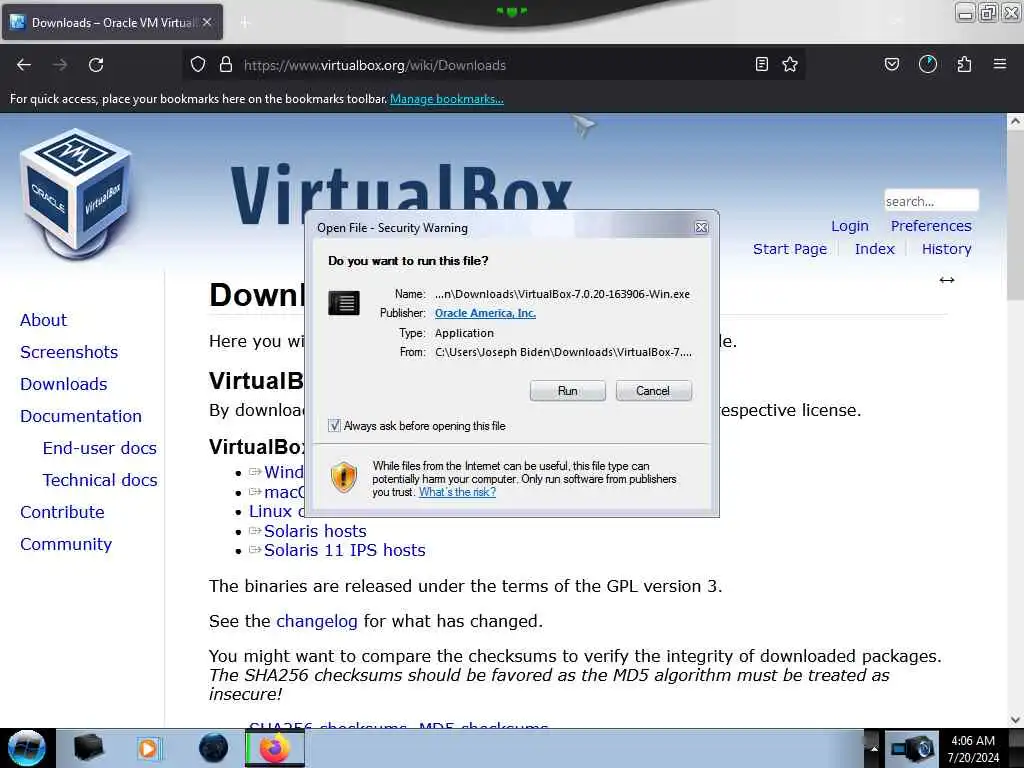Click the page scrollbar down arrow

tap(1015, 719)
